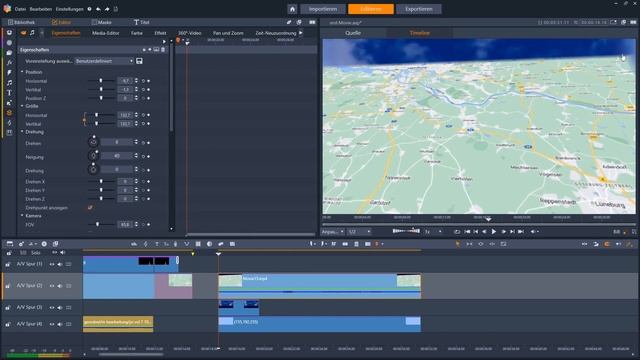
Task: Step one frame back in the preview
Action: [484, 231]
